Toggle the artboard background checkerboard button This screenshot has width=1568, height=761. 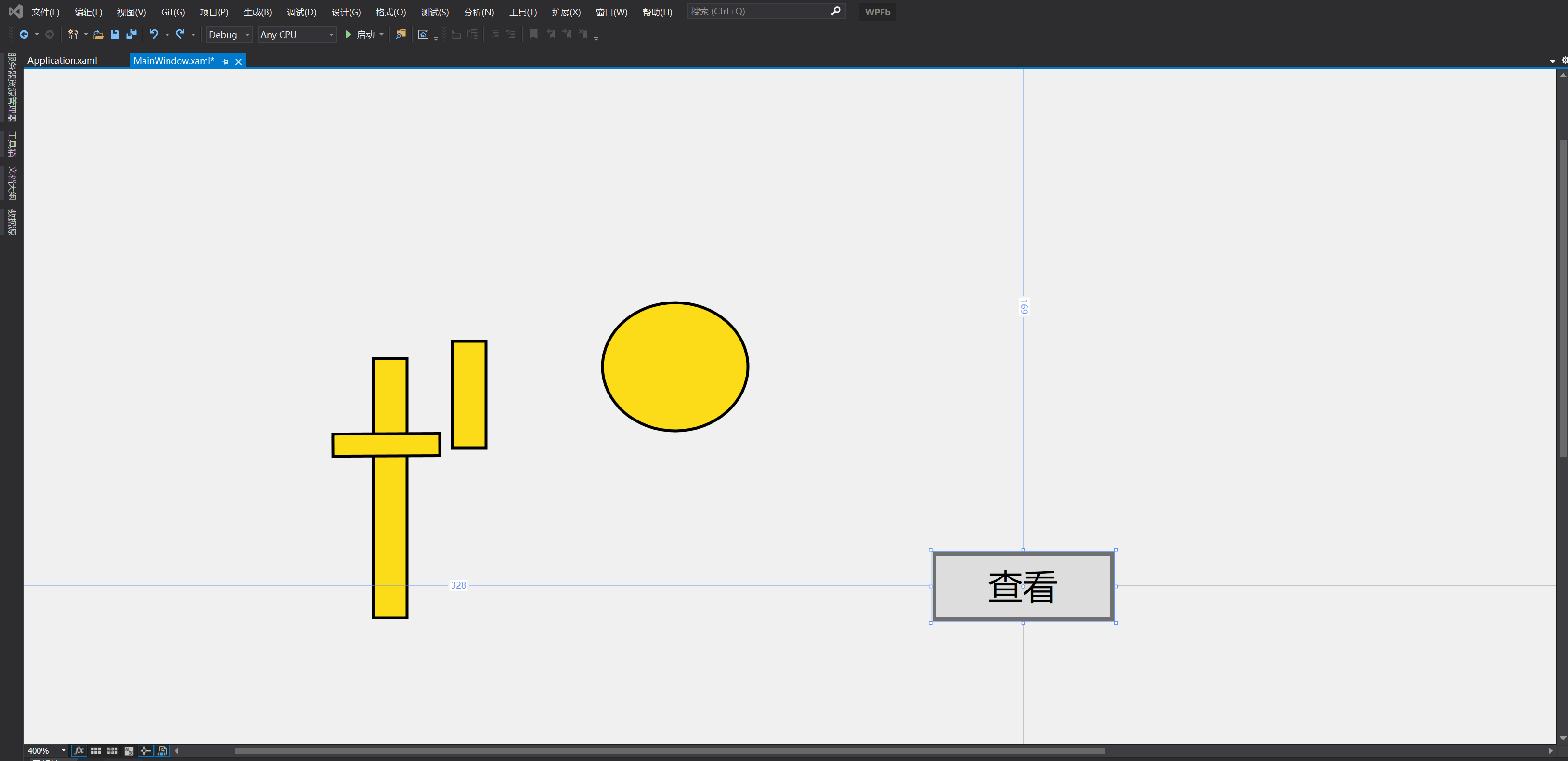[x=129, y=751]
